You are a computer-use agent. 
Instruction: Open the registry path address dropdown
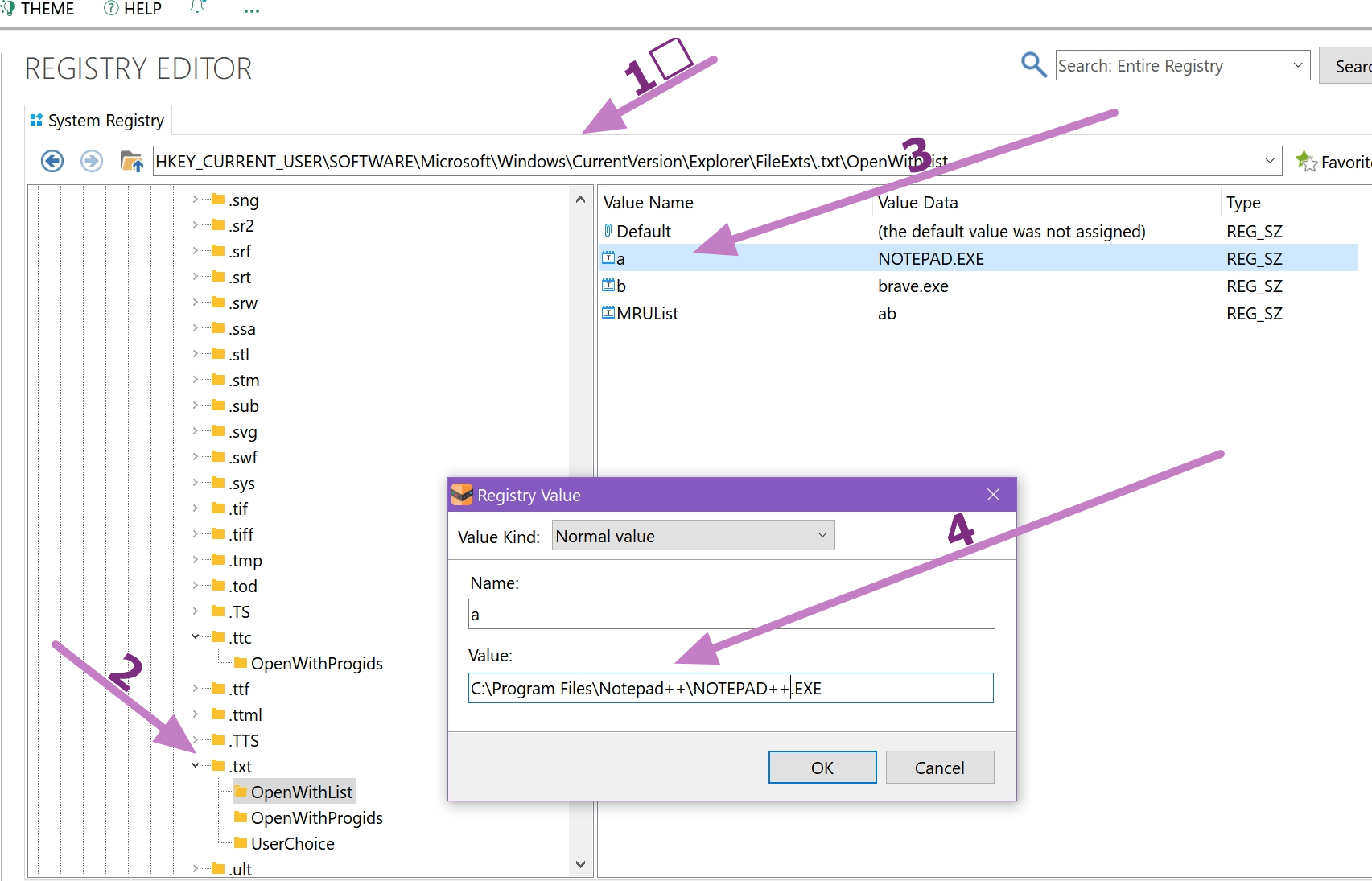[x=1270, y=161]
